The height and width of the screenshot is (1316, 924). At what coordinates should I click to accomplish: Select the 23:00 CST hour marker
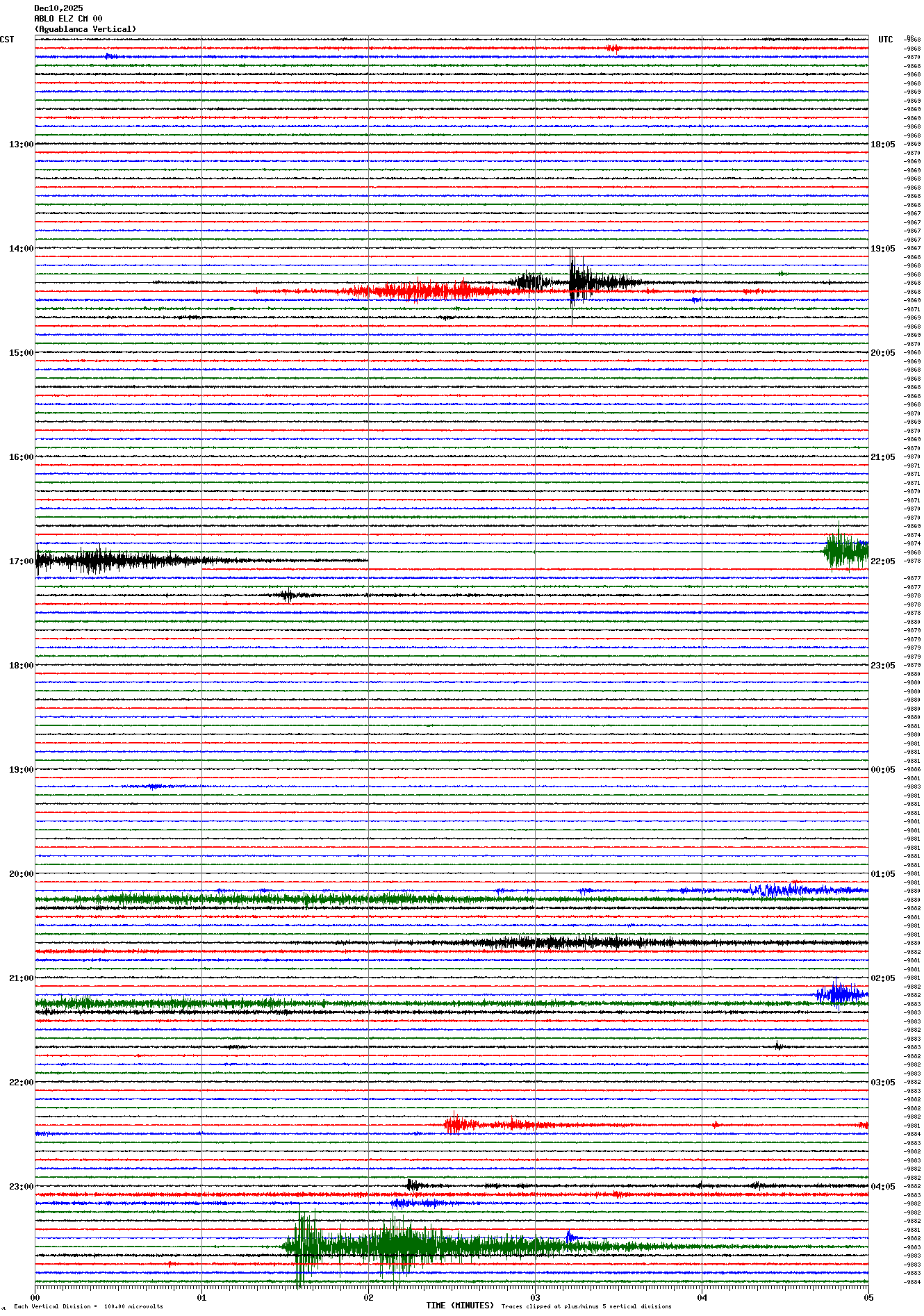click(x=21, y=1187)
